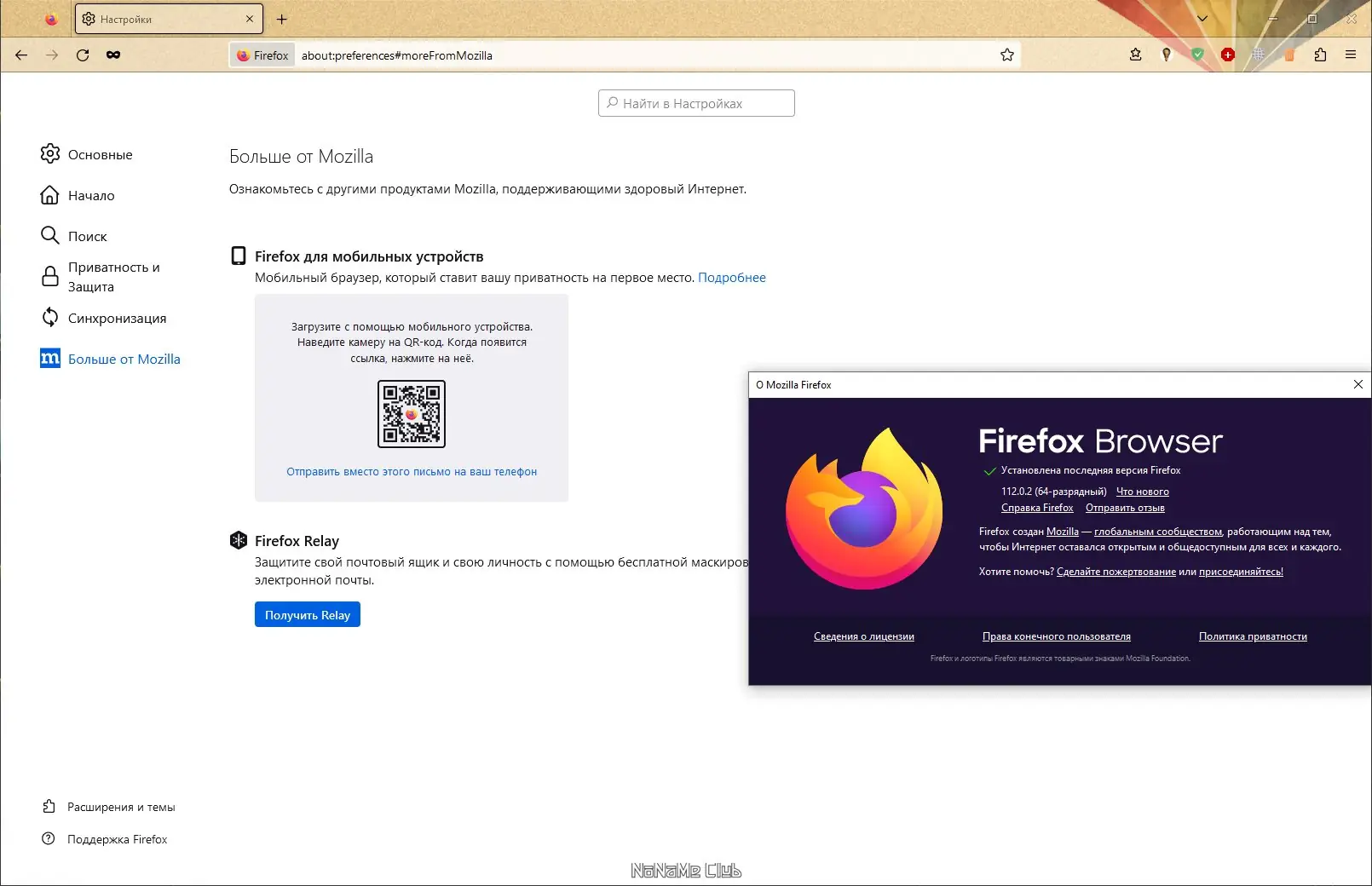Screen dimensions: 1372x886
Task: Open a new tab with plus button
Action: click(x=282, y=19)
